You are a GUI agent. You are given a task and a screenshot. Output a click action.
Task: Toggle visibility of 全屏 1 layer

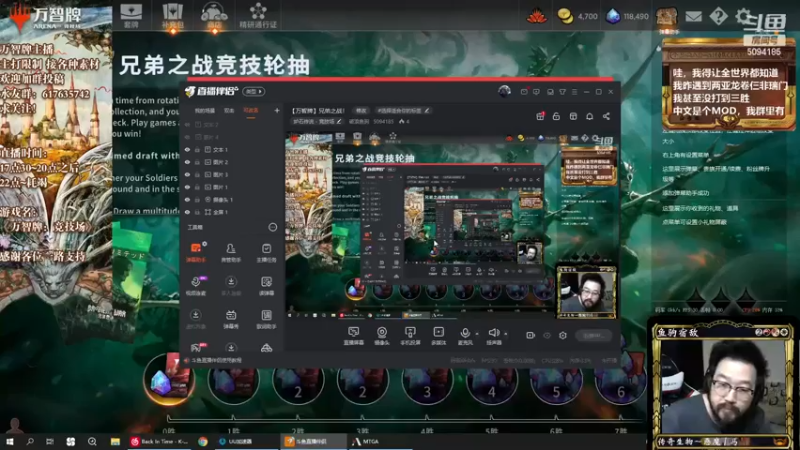click(x=187, y=212)
